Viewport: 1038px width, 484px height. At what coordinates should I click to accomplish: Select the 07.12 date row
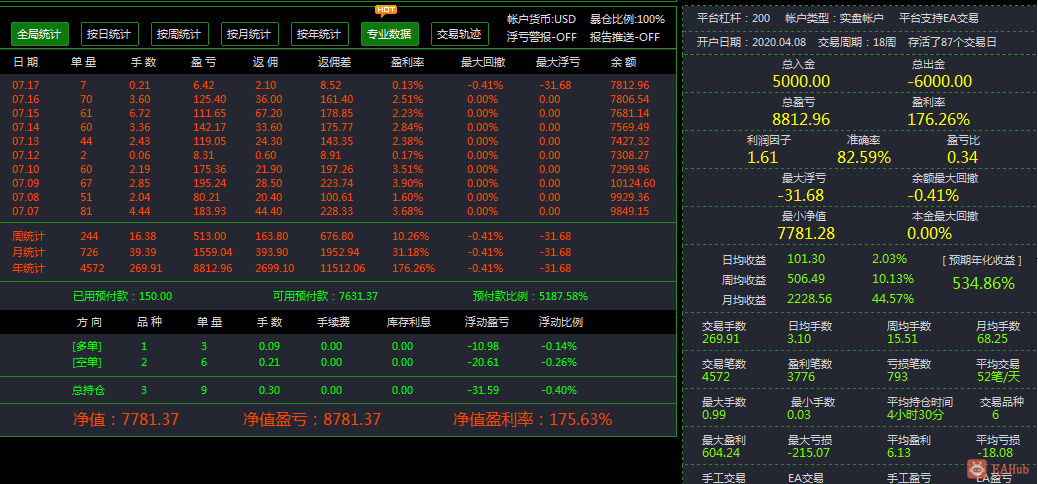pos(338,155)
